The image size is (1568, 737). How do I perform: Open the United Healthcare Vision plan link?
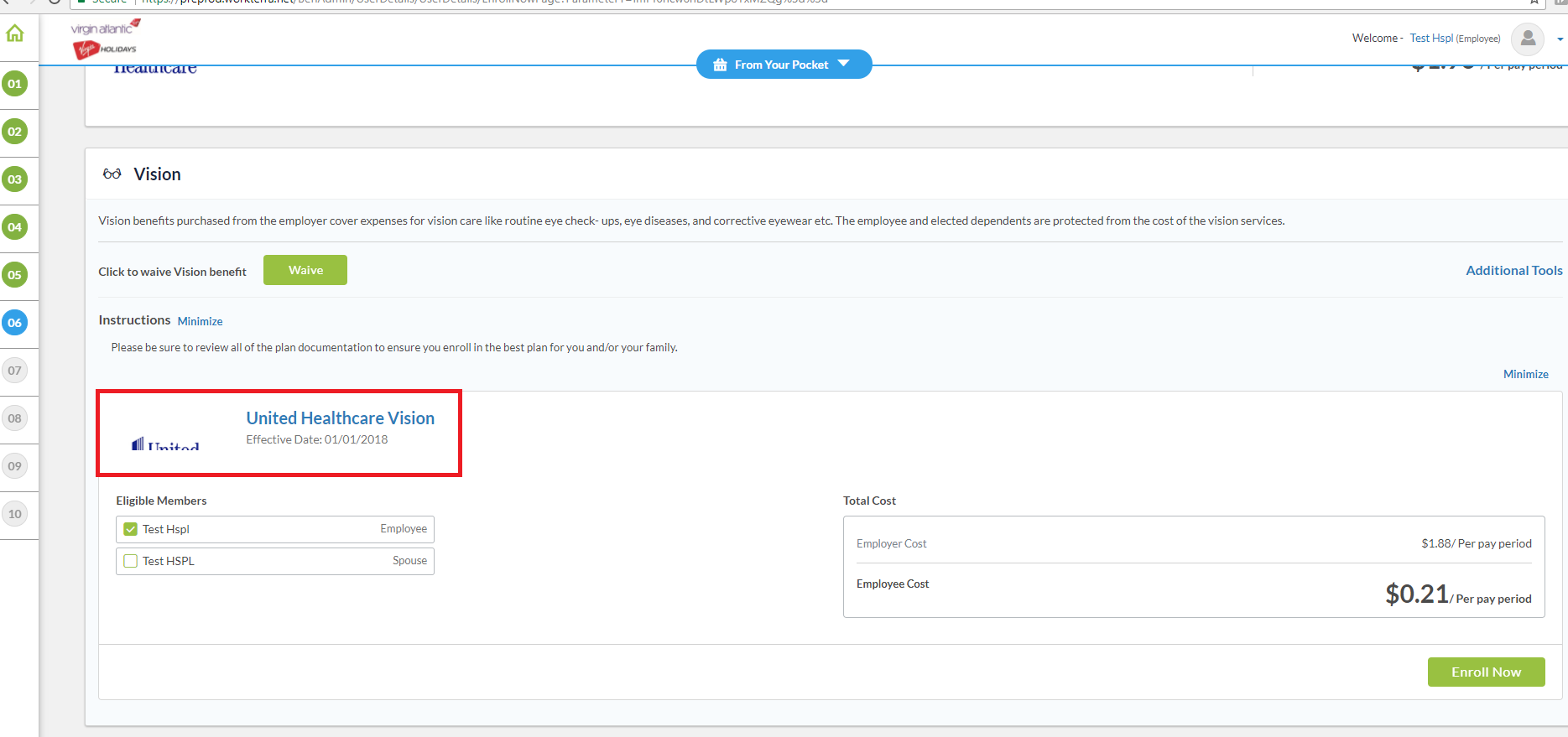tap(341, 418)
